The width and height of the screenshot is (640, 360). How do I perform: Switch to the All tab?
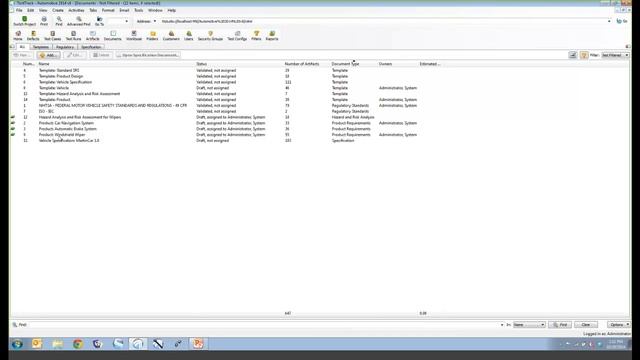[22, 47]
